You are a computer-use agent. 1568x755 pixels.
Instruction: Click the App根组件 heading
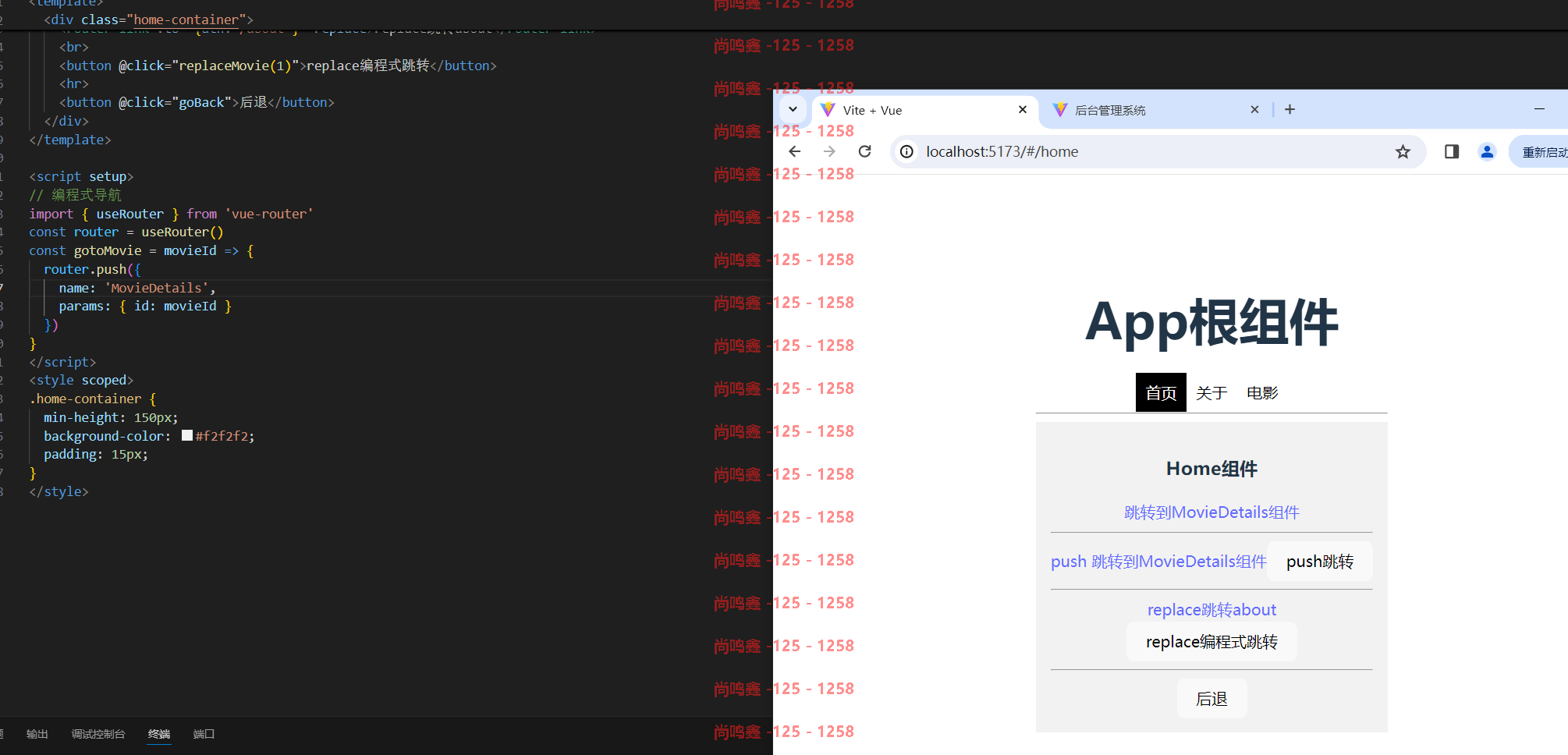pos(1211,322)
